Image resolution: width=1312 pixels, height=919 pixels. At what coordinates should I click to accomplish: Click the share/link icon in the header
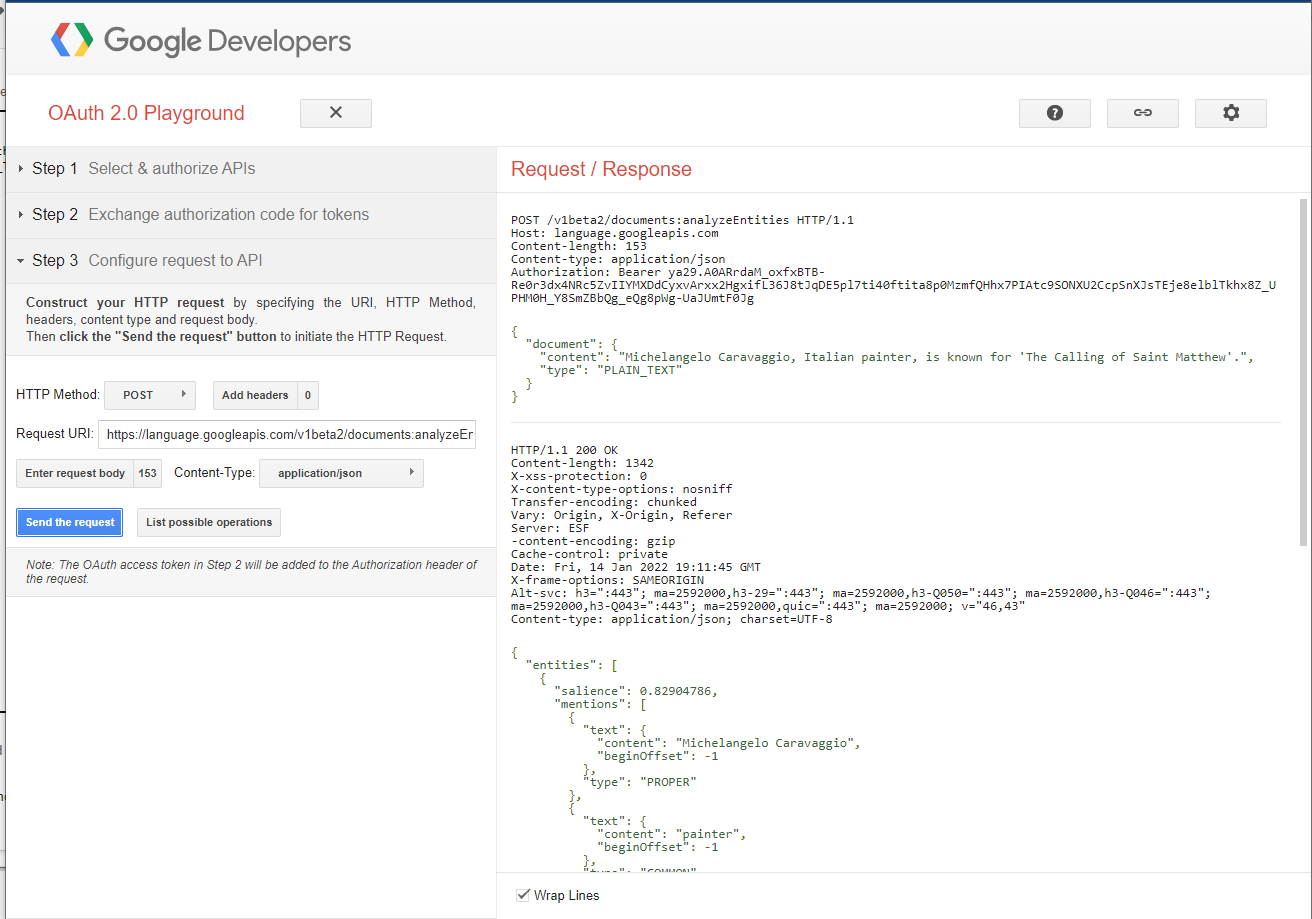[x=1142, y=113]
